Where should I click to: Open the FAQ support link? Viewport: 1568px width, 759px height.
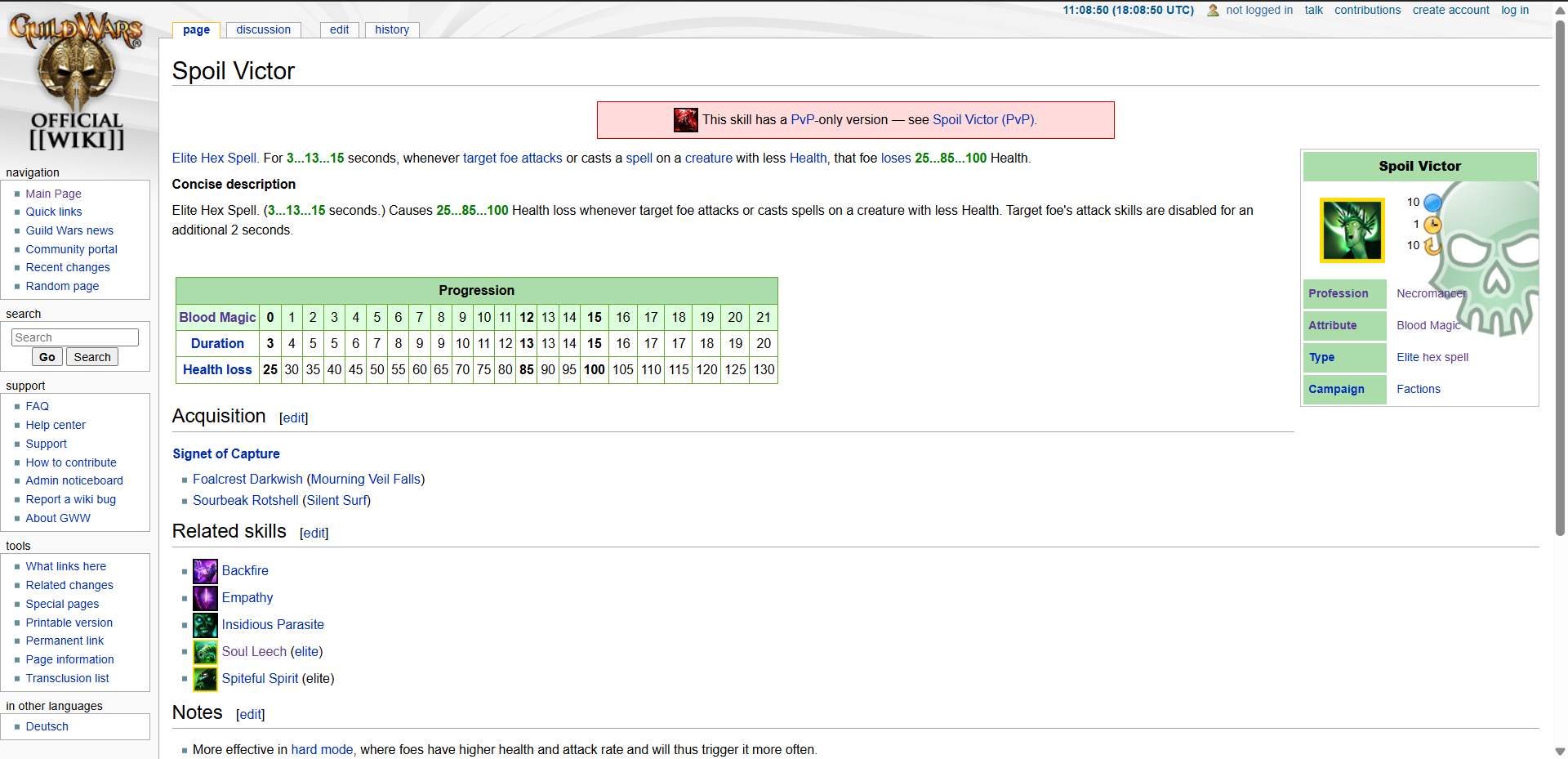click(37, 406)
